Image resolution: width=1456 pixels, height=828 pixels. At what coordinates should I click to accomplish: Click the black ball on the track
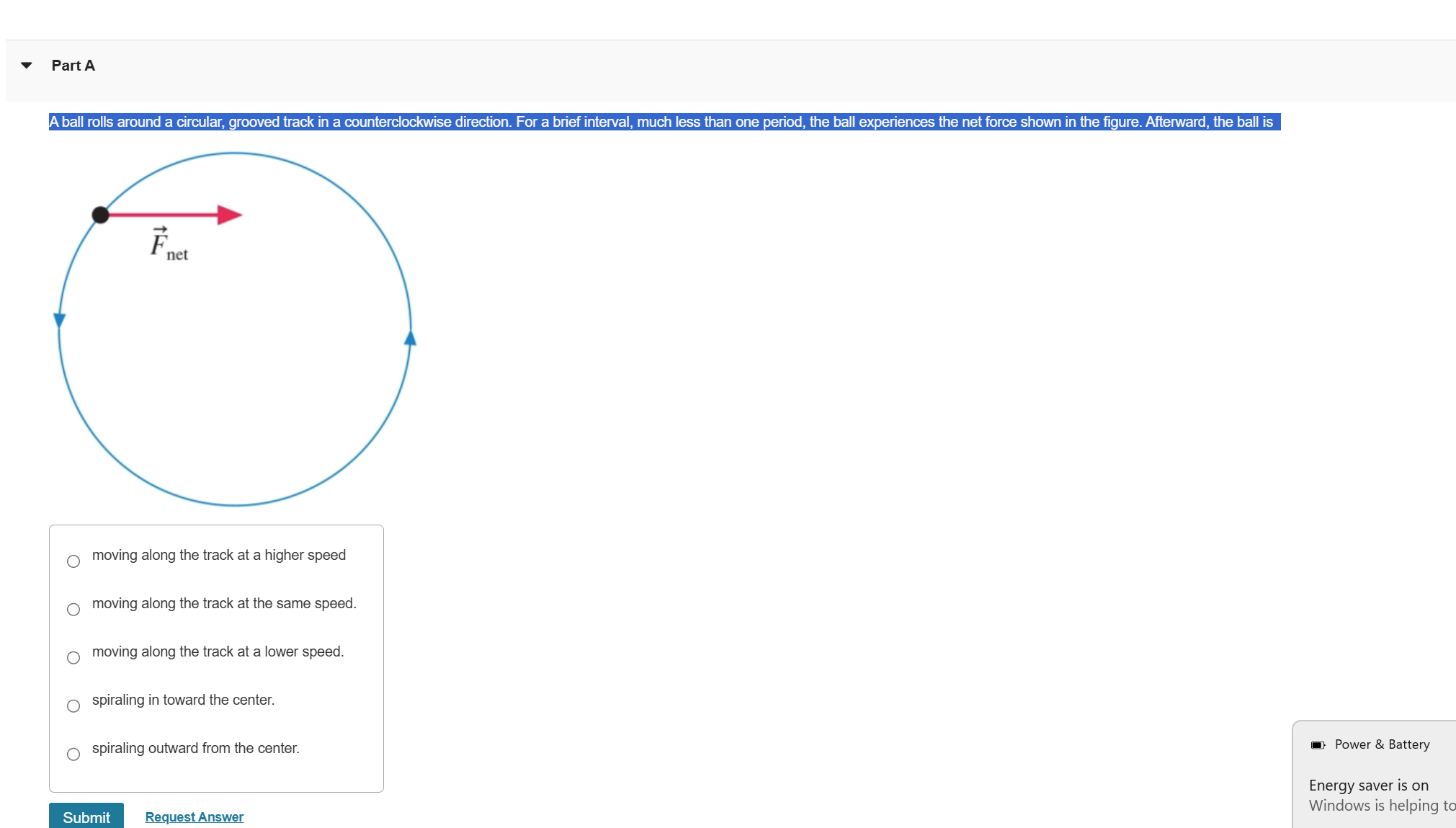[101, 215]
